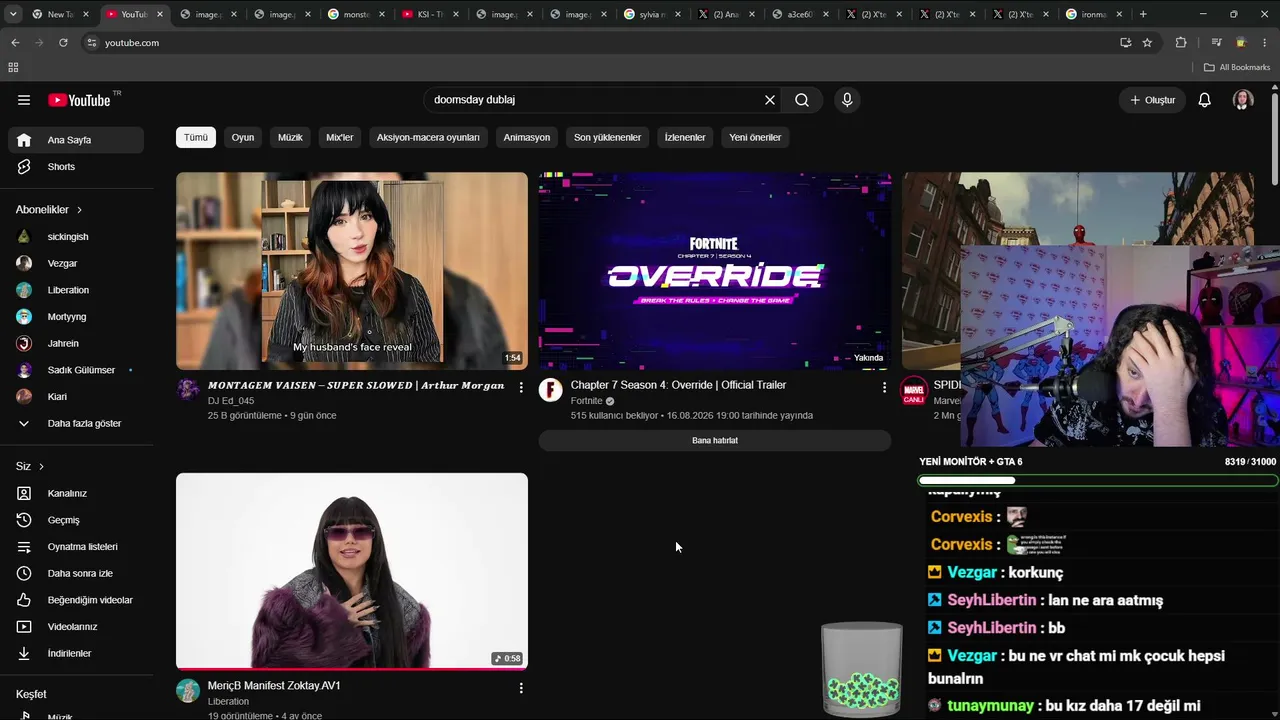
Task: Select the Mix'ler filter chip
Action: [340, 137]
